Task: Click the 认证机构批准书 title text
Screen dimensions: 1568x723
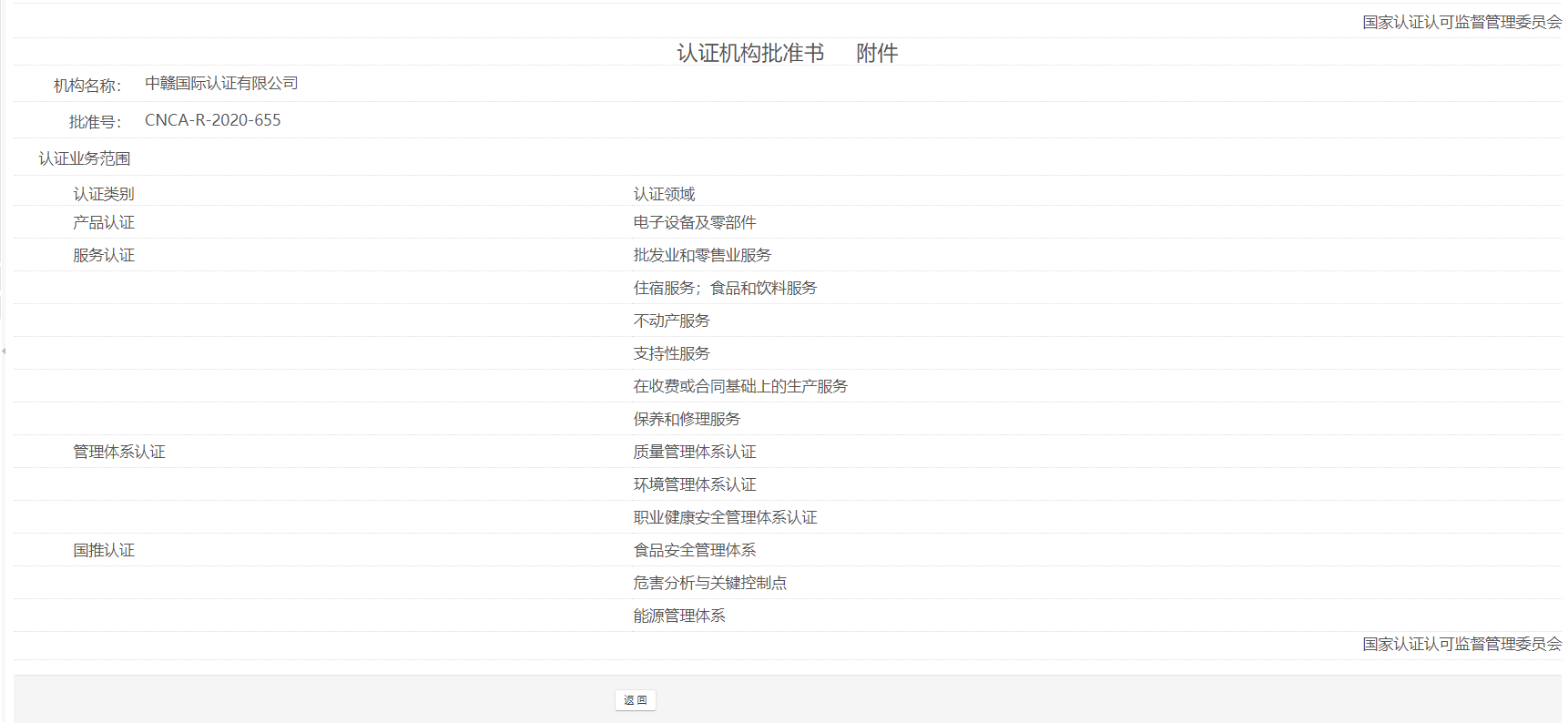Action: (x=749, y=54)
